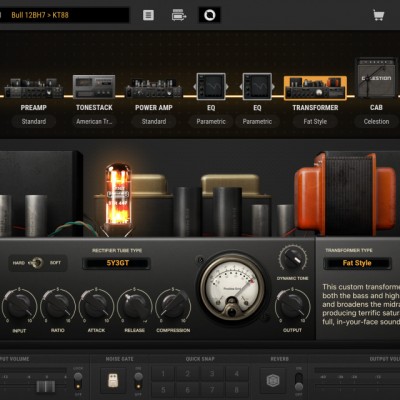The image size is (400, 400).
Task: Click the Ratio knob
Action: pos(57,306)
